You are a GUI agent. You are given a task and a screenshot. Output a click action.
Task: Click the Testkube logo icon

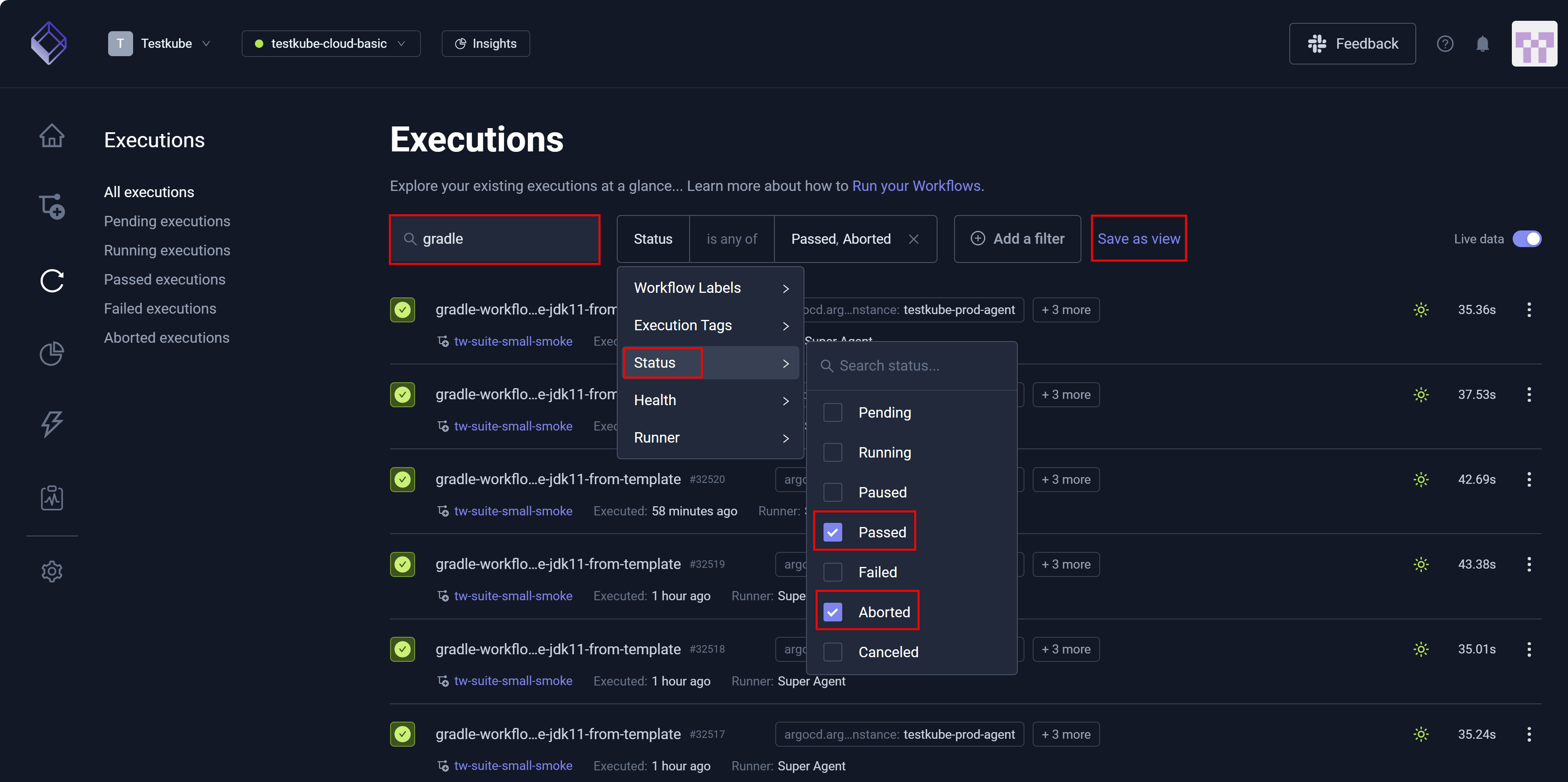pos(49,43)
